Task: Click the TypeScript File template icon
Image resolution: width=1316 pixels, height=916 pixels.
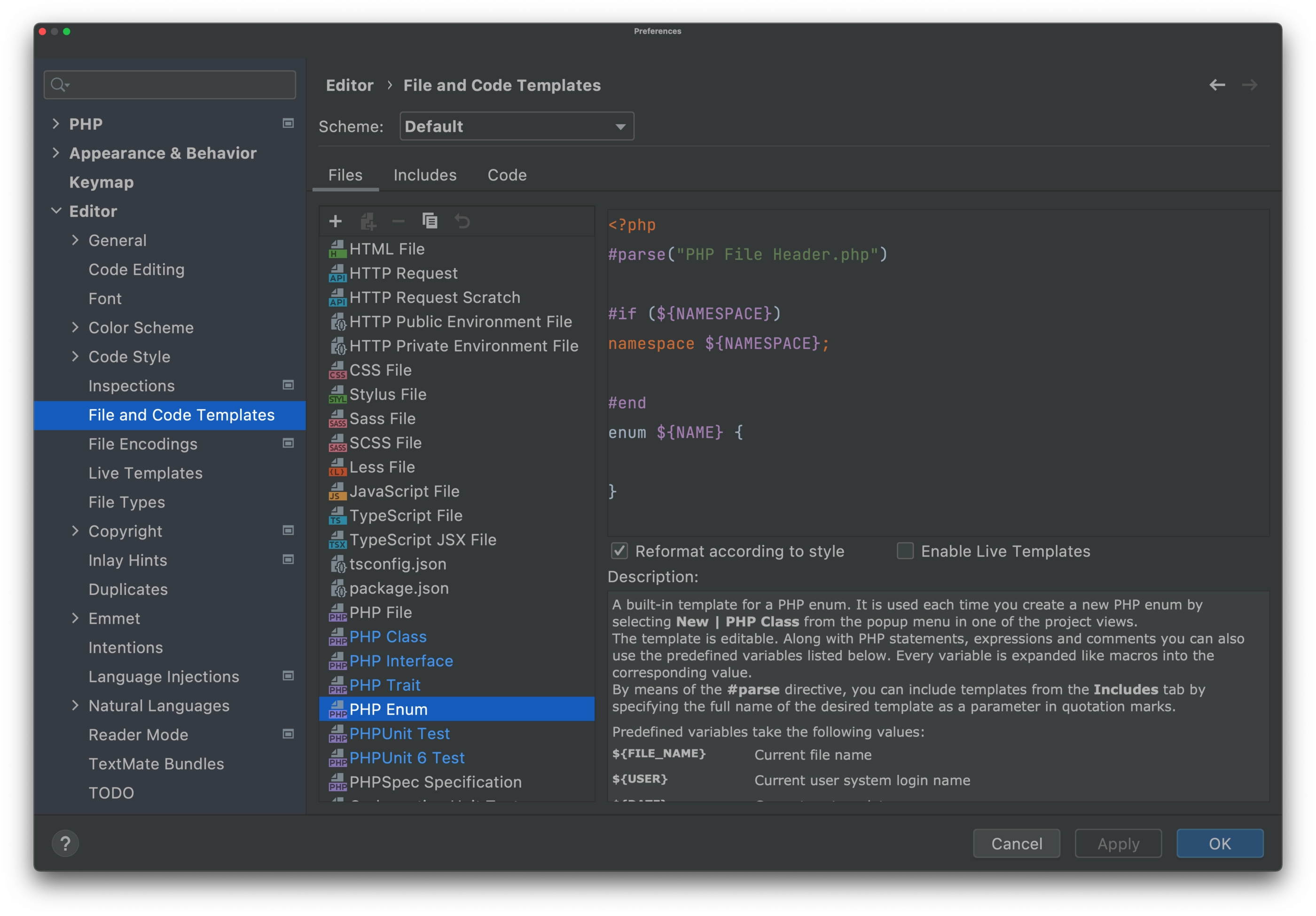Action: (337, 515)
